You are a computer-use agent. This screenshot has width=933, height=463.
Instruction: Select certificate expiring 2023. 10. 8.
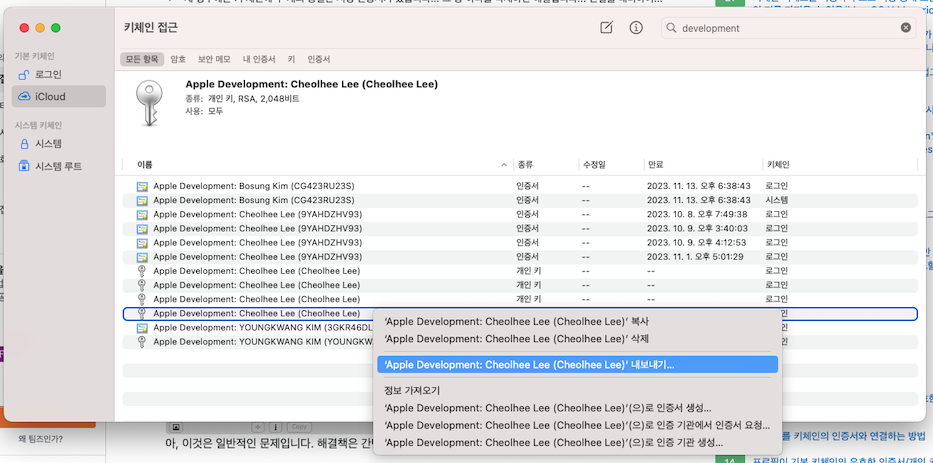[x=520, y=214]
